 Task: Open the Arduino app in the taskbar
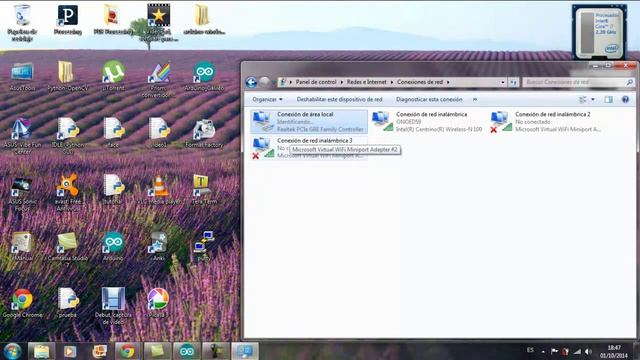187,351
